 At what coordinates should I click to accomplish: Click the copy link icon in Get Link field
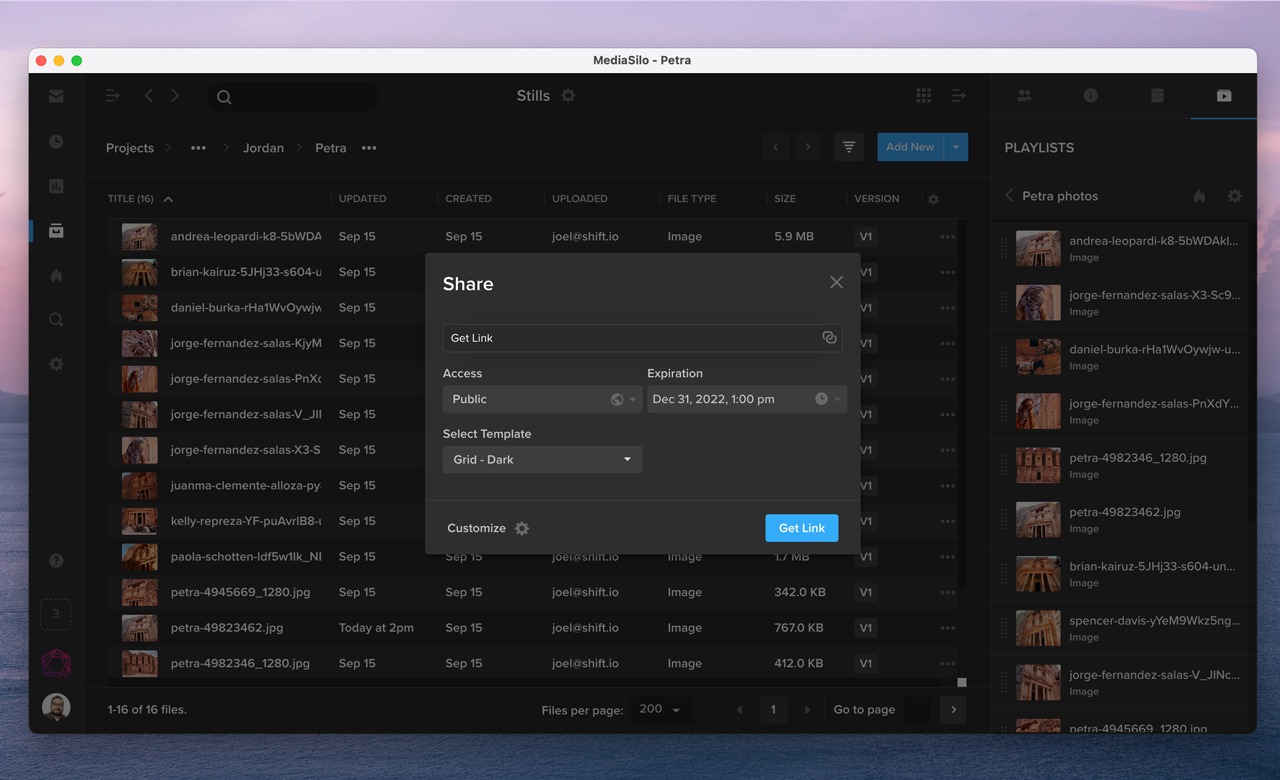(829, 338)
